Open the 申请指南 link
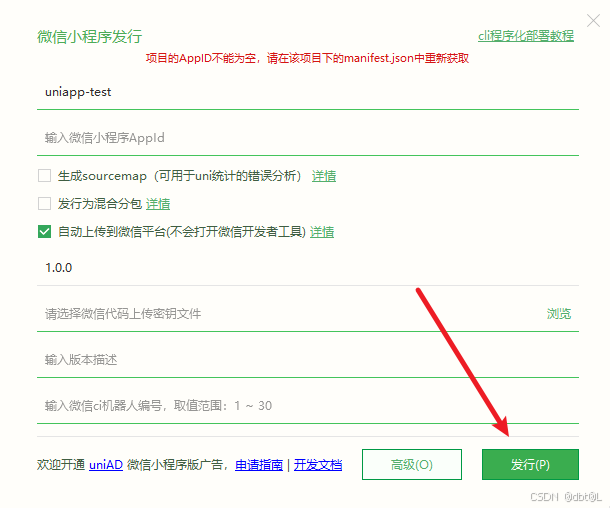 pyautogui.click(x=259, y=465)
